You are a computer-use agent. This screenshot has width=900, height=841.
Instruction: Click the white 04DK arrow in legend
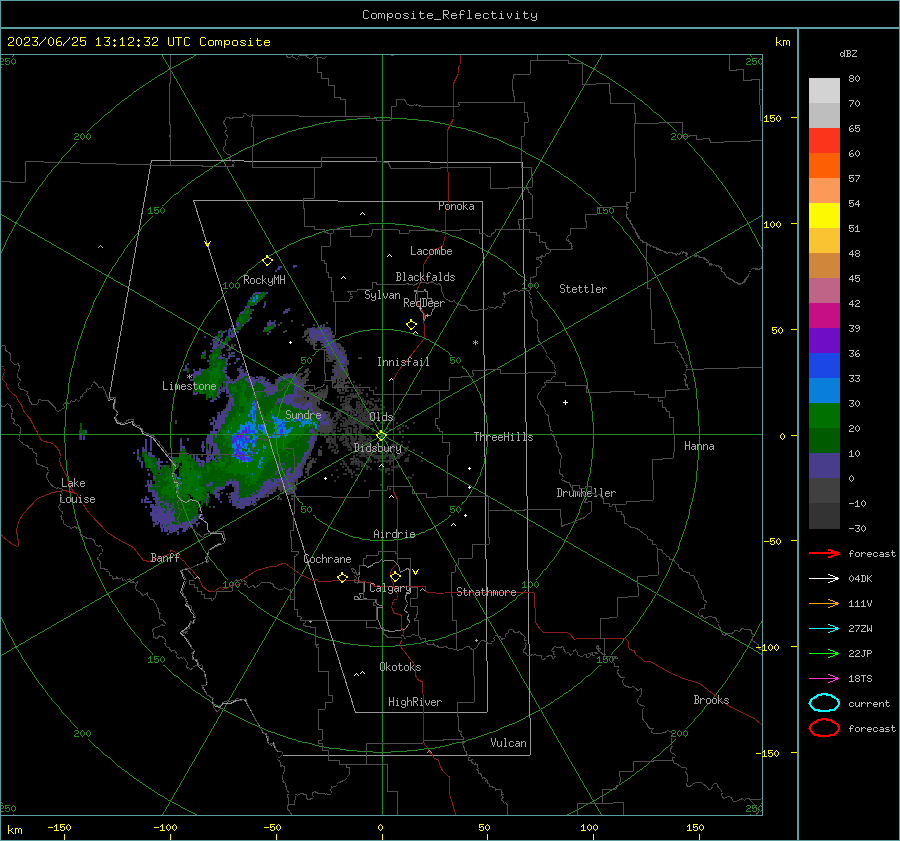point(824,578)
